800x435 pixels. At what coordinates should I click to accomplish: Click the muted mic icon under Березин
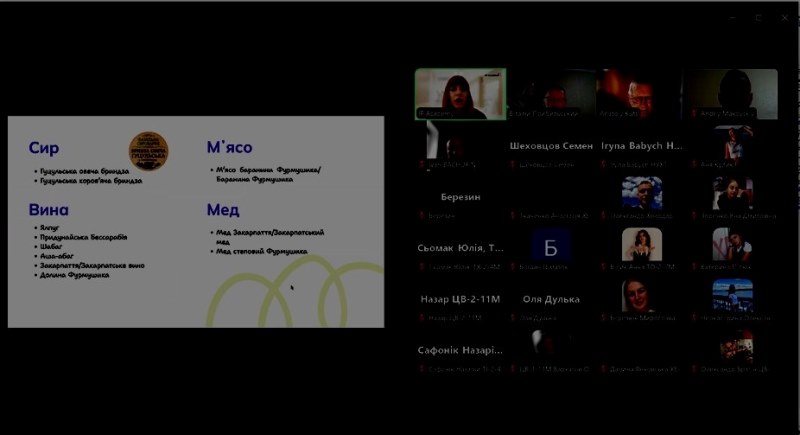(422, 216)
